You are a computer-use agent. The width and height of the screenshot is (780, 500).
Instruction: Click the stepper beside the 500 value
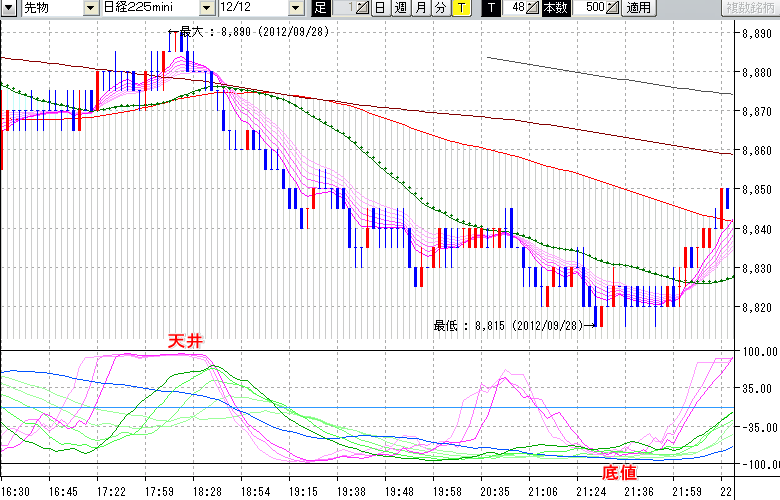coord(613,8)
